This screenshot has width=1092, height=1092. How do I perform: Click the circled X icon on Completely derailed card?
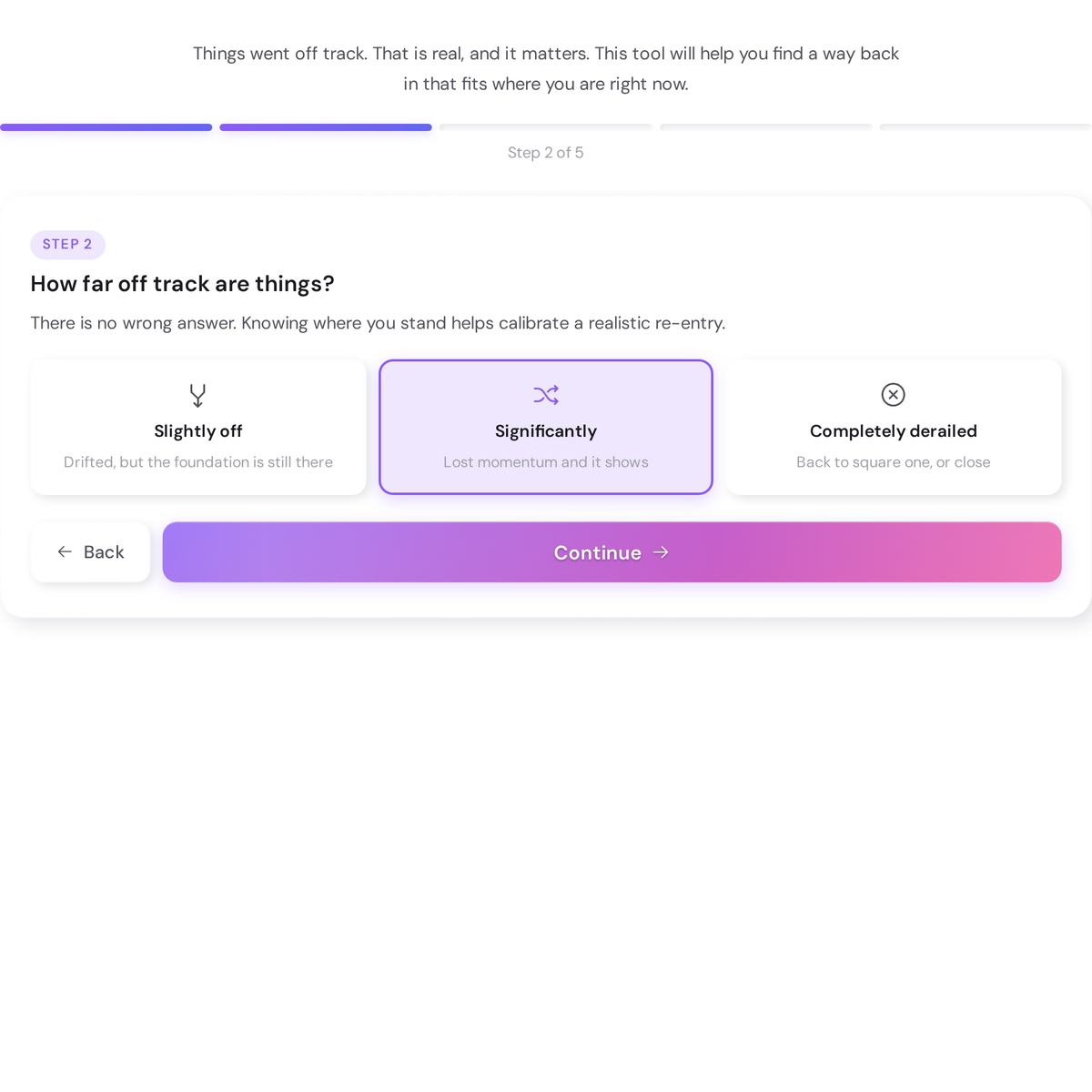point(893,395)
